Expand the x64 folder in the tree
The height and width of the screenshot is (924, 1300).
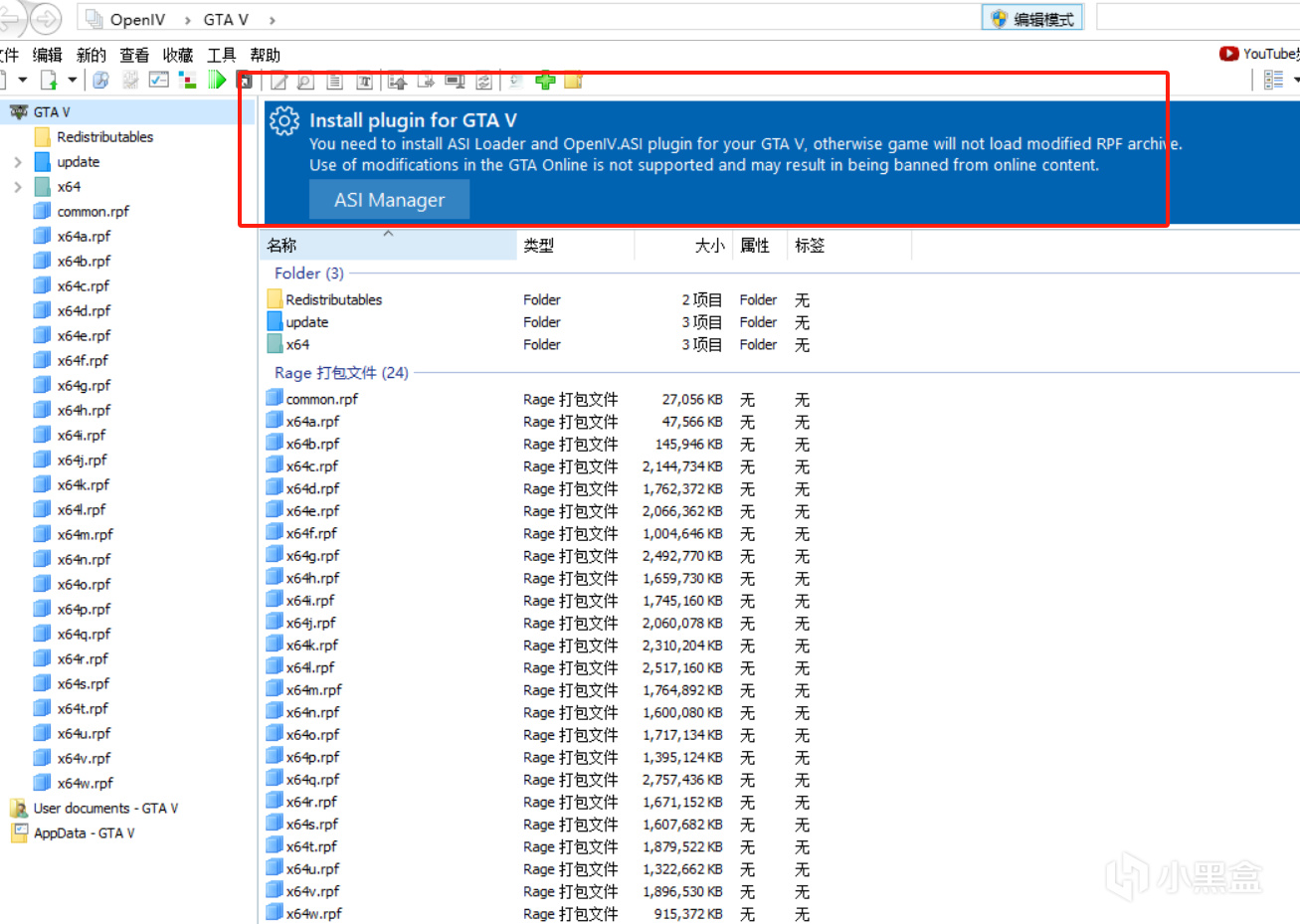[x=18, y=187]
